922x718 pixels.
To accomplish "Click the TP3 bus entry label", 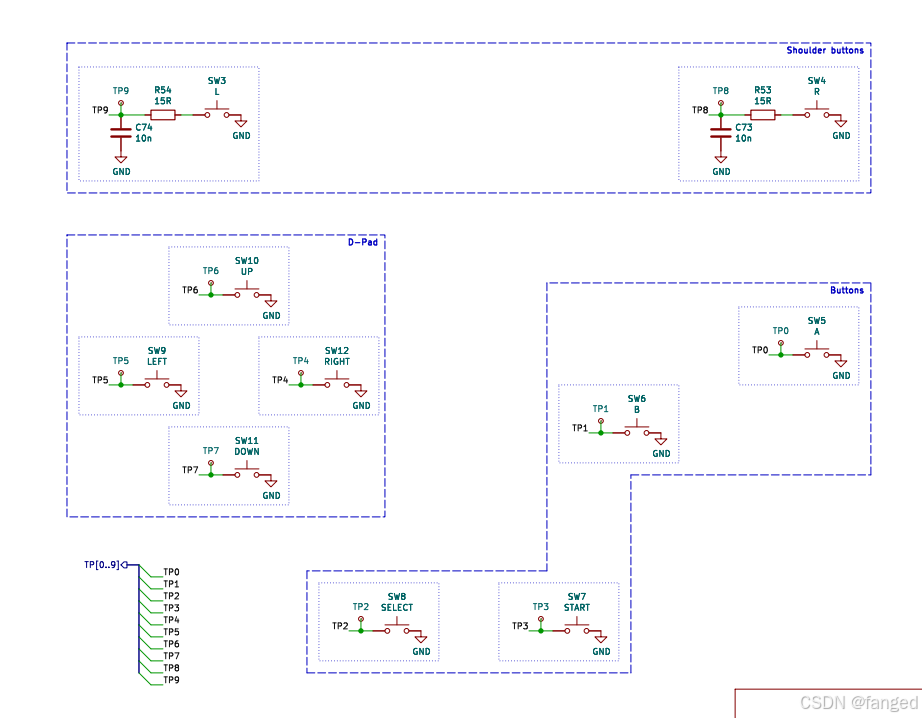I will (171, 608).
